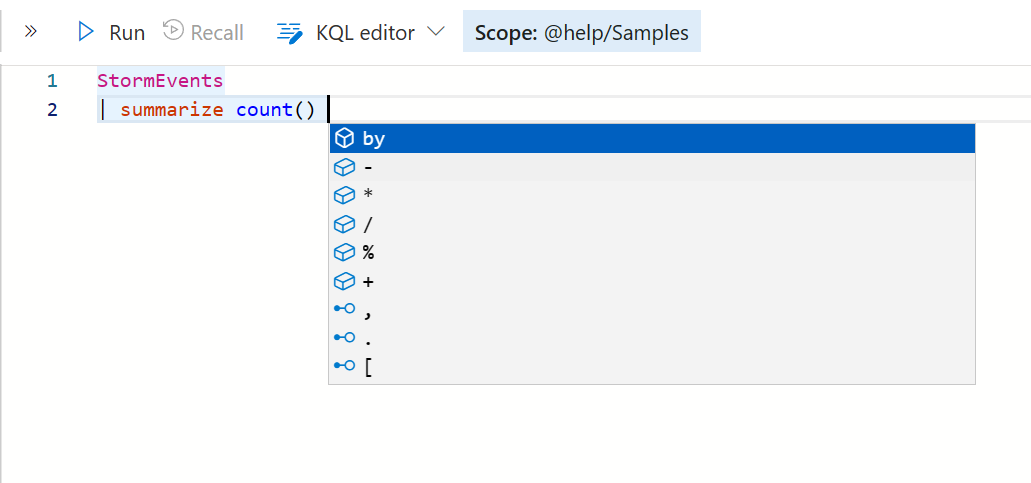Select the minus operator suggestion
Screen dimensions: 1031x483
(652, 168)
